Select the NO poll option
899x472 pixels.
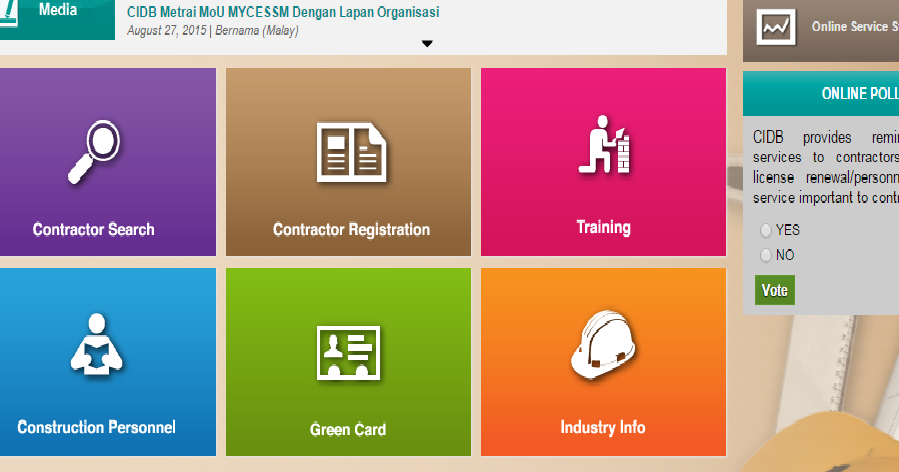pyautogui.click(x=765, y=255)
